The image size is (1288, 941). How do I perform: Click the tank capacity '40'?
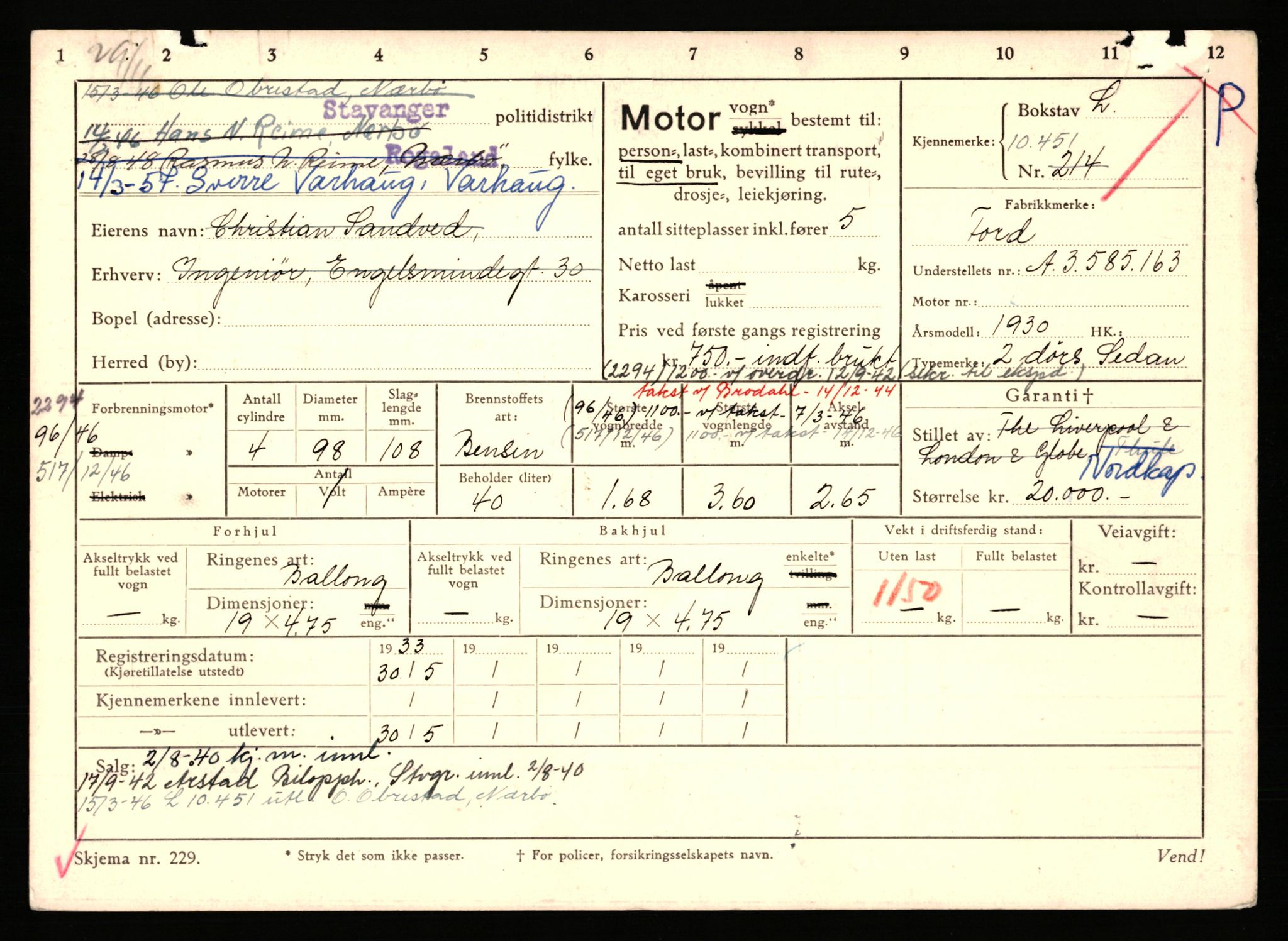click(x=486, y=500)
